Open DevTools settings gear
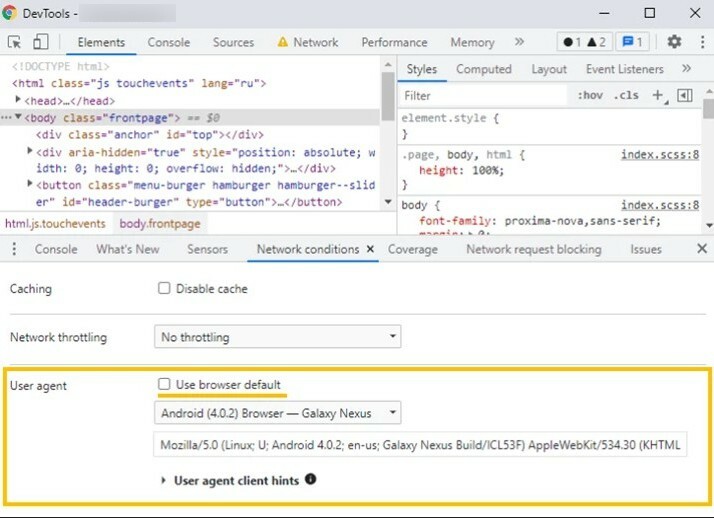The width and height of the screenshot is (714, 518). 674,42
